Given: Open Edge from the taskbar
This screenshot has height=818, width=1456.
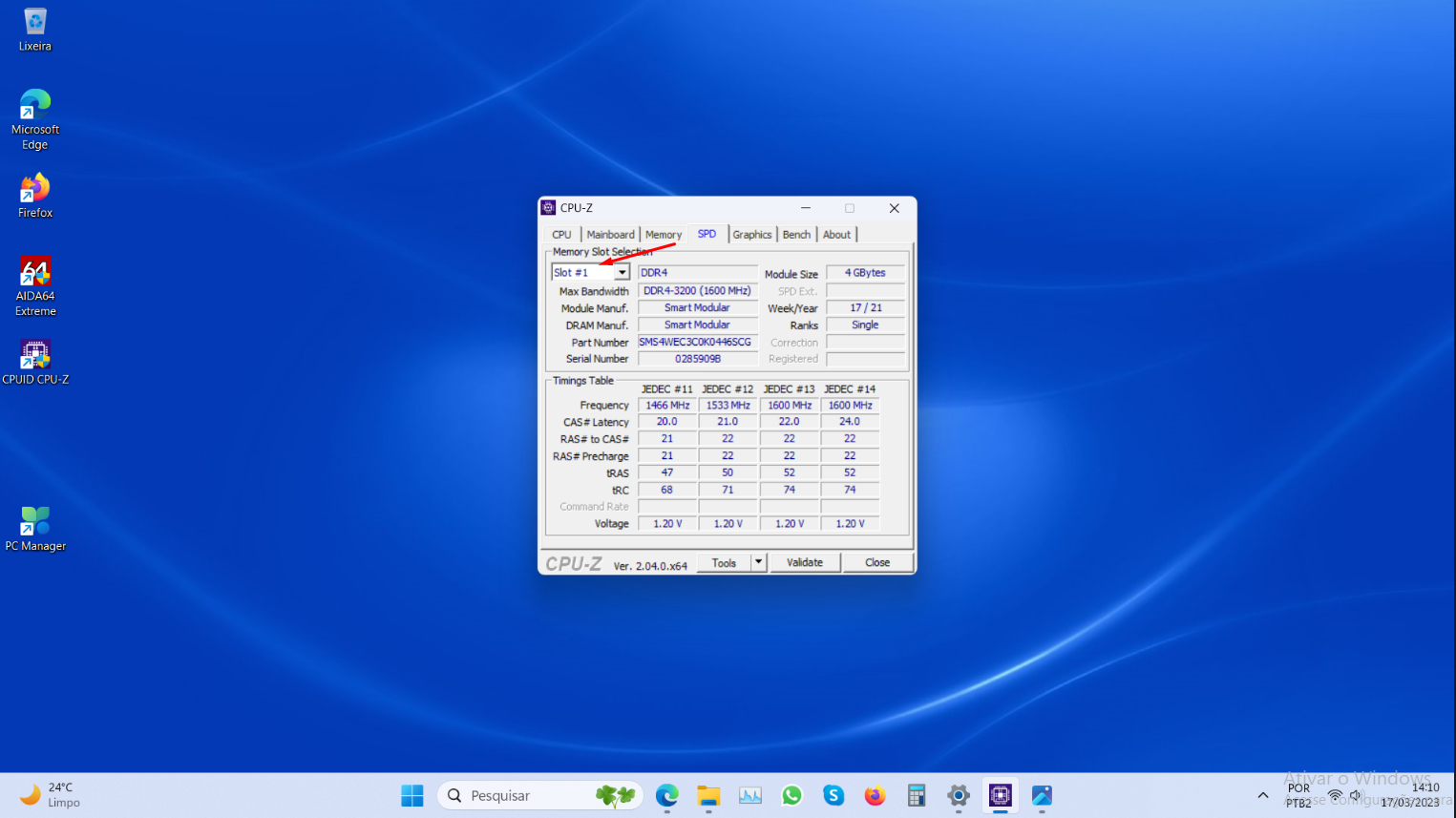Looking at the screenshot, I should (667, 795).
